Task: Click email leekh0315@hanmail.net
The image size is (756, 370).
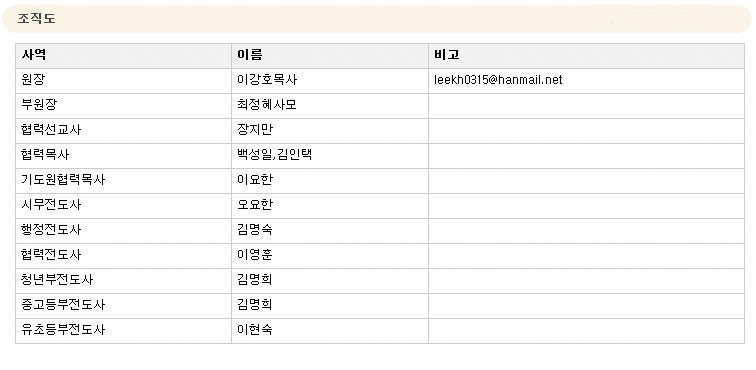Action: point(498,80)
